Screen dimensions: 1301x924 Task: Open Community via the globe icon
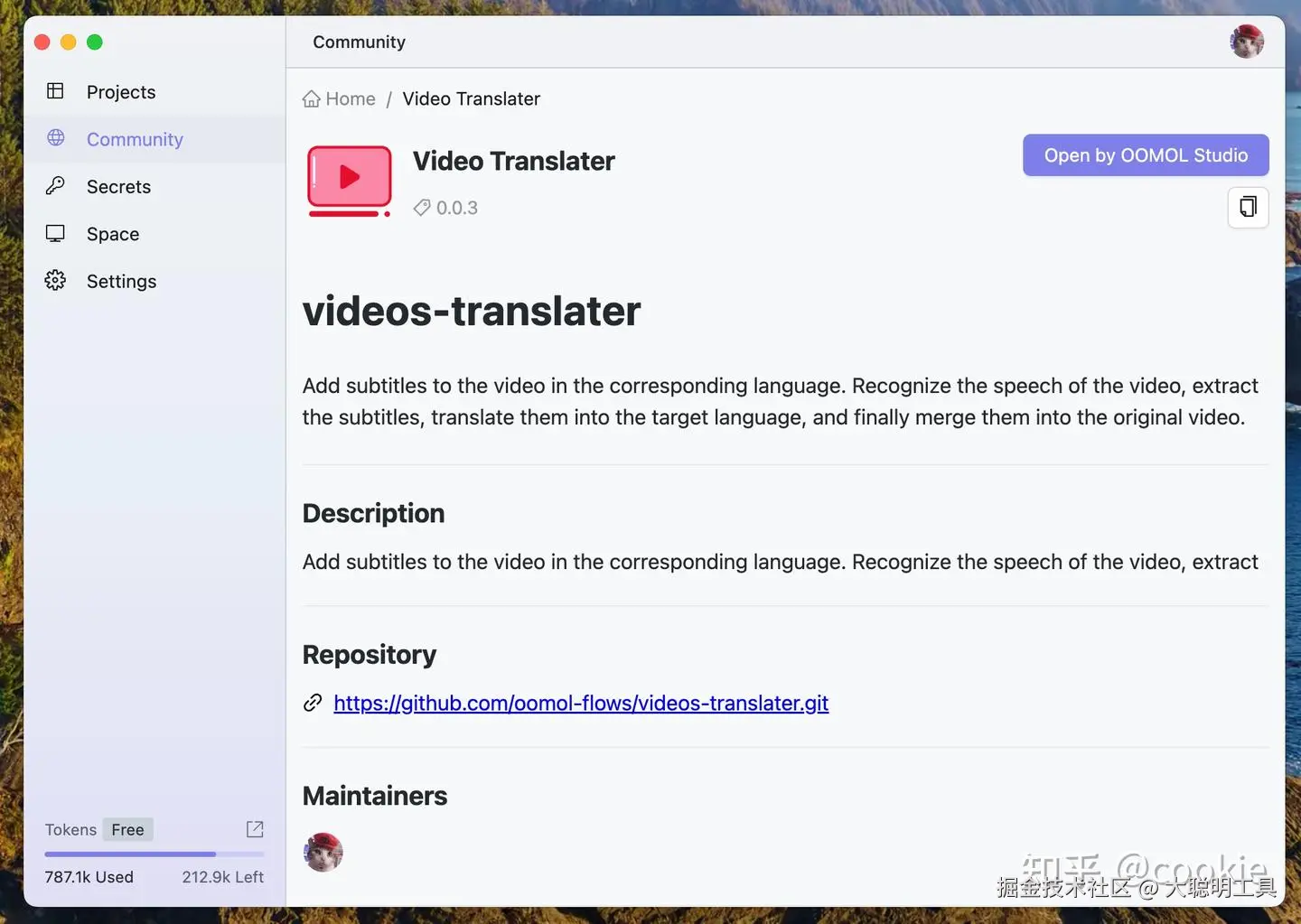click(x=55, y=139)
